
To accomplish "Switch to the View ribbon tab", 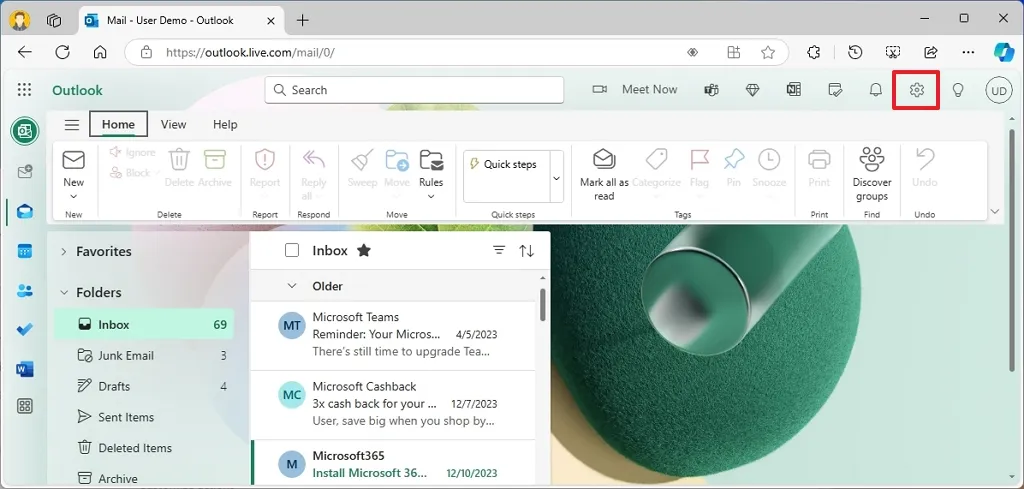I will [173, 125].
